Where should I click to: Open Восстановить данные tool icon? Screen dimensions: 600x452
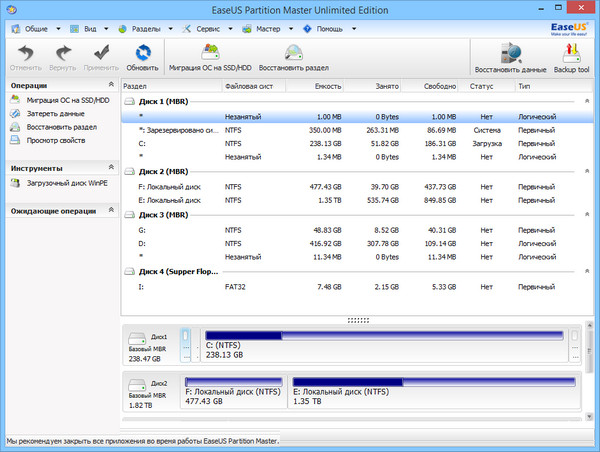(x=510, y=54)
